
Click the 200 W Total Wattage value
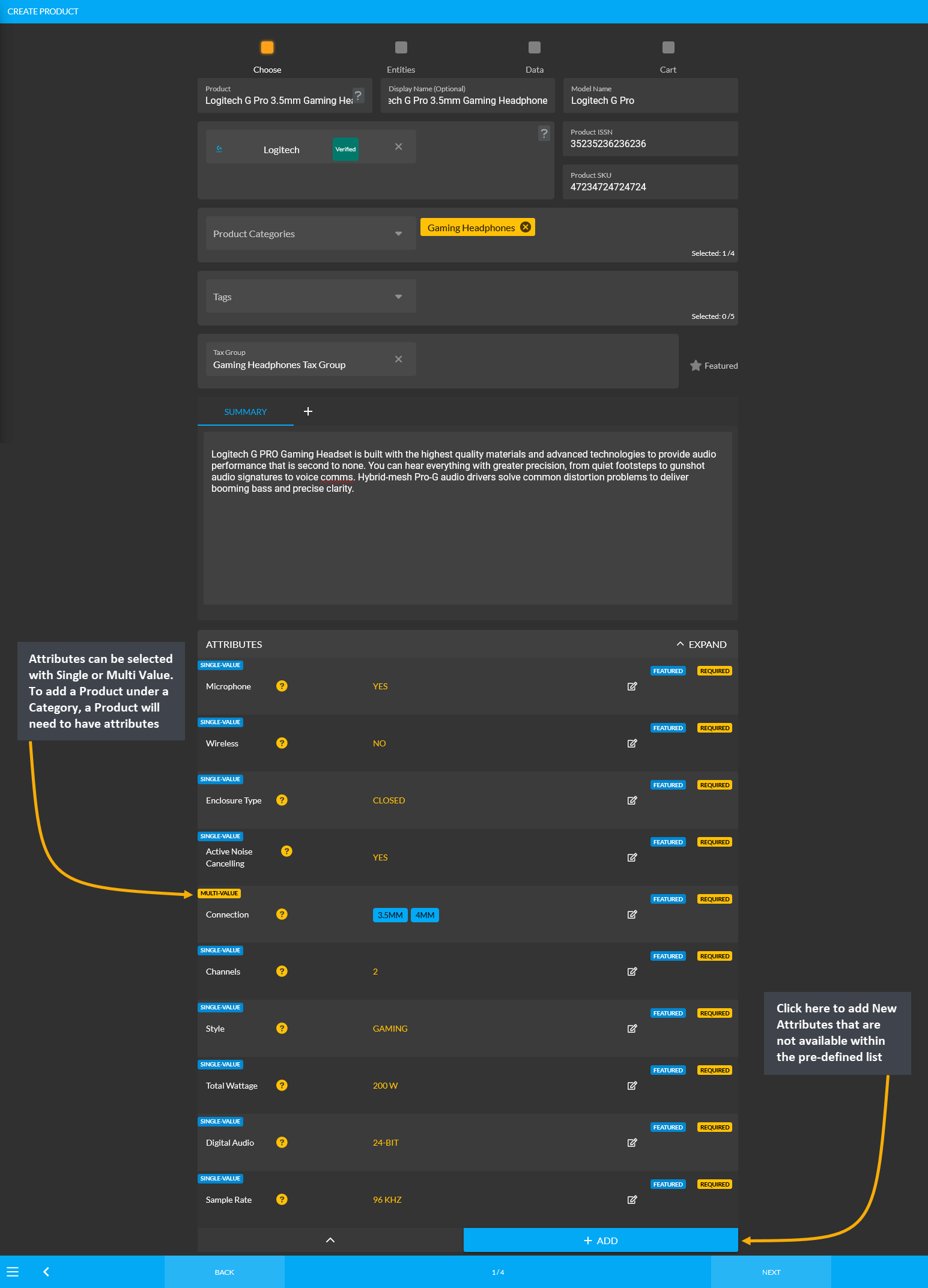[386, 1086]
